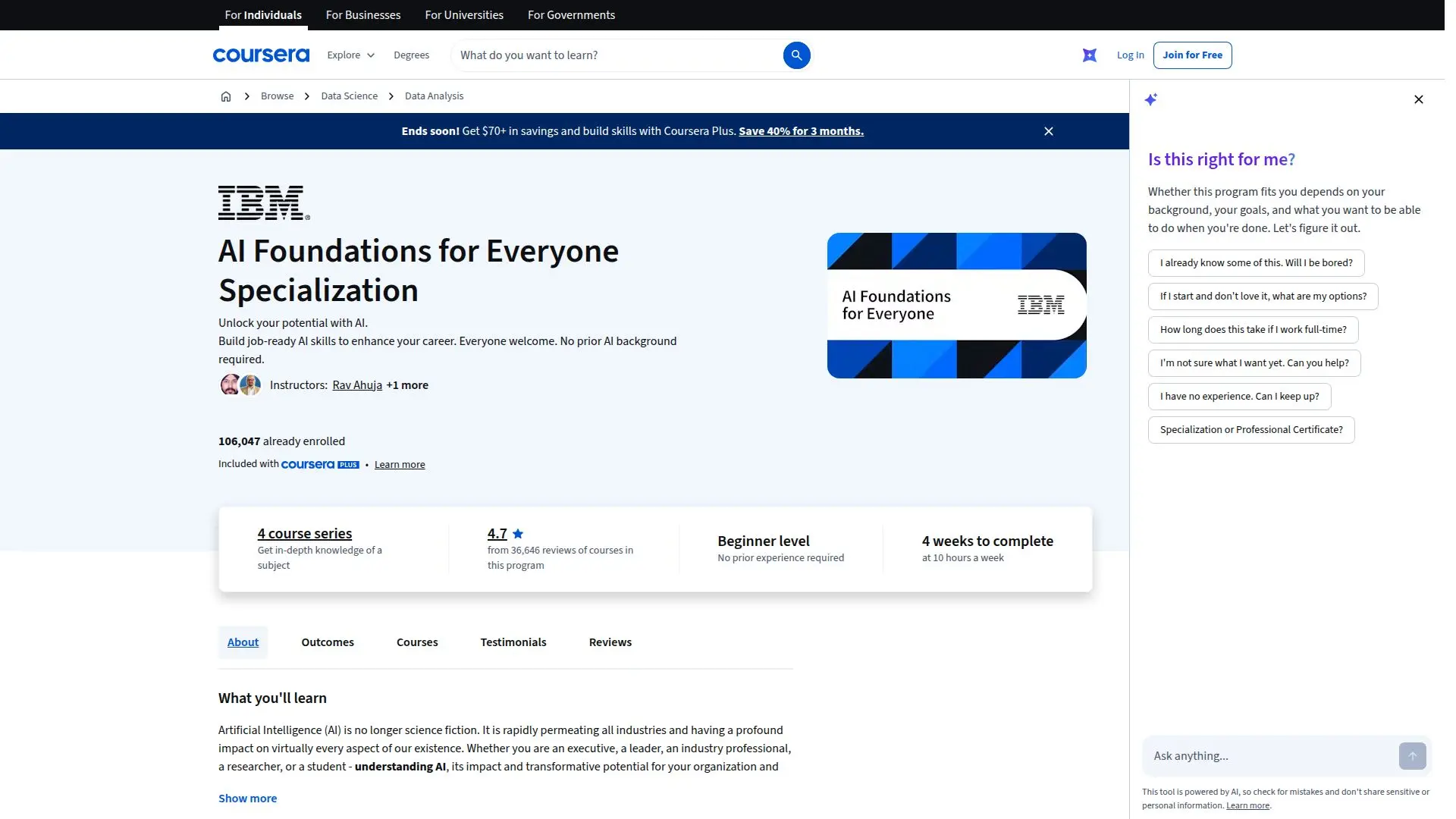The height and width of the screenshot is (819, 1456).
Task: Switch to the Outcomes tab
Action: (x=328, y=642)
